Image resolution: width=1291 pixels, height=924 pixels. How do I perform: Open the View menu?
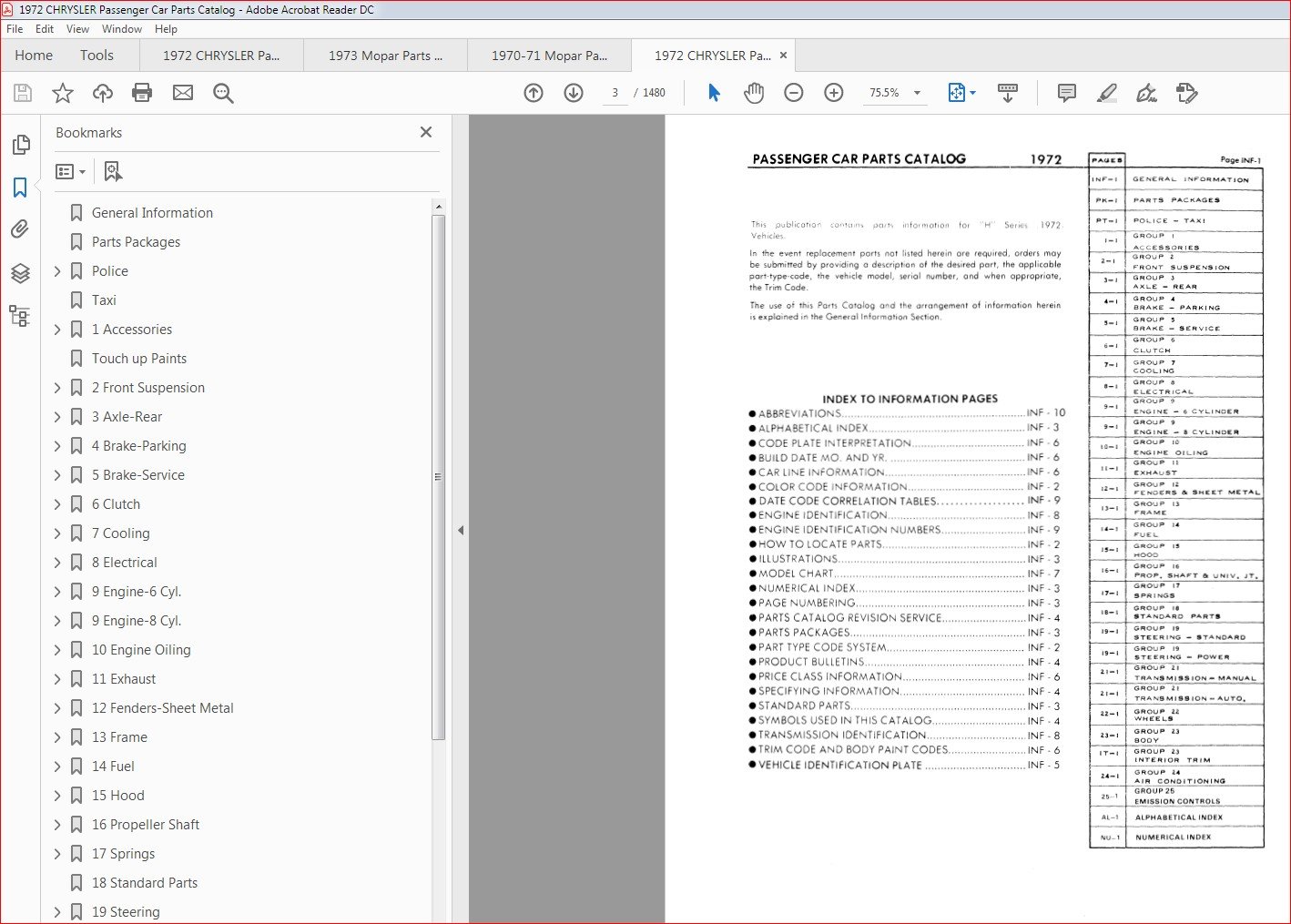77,29
